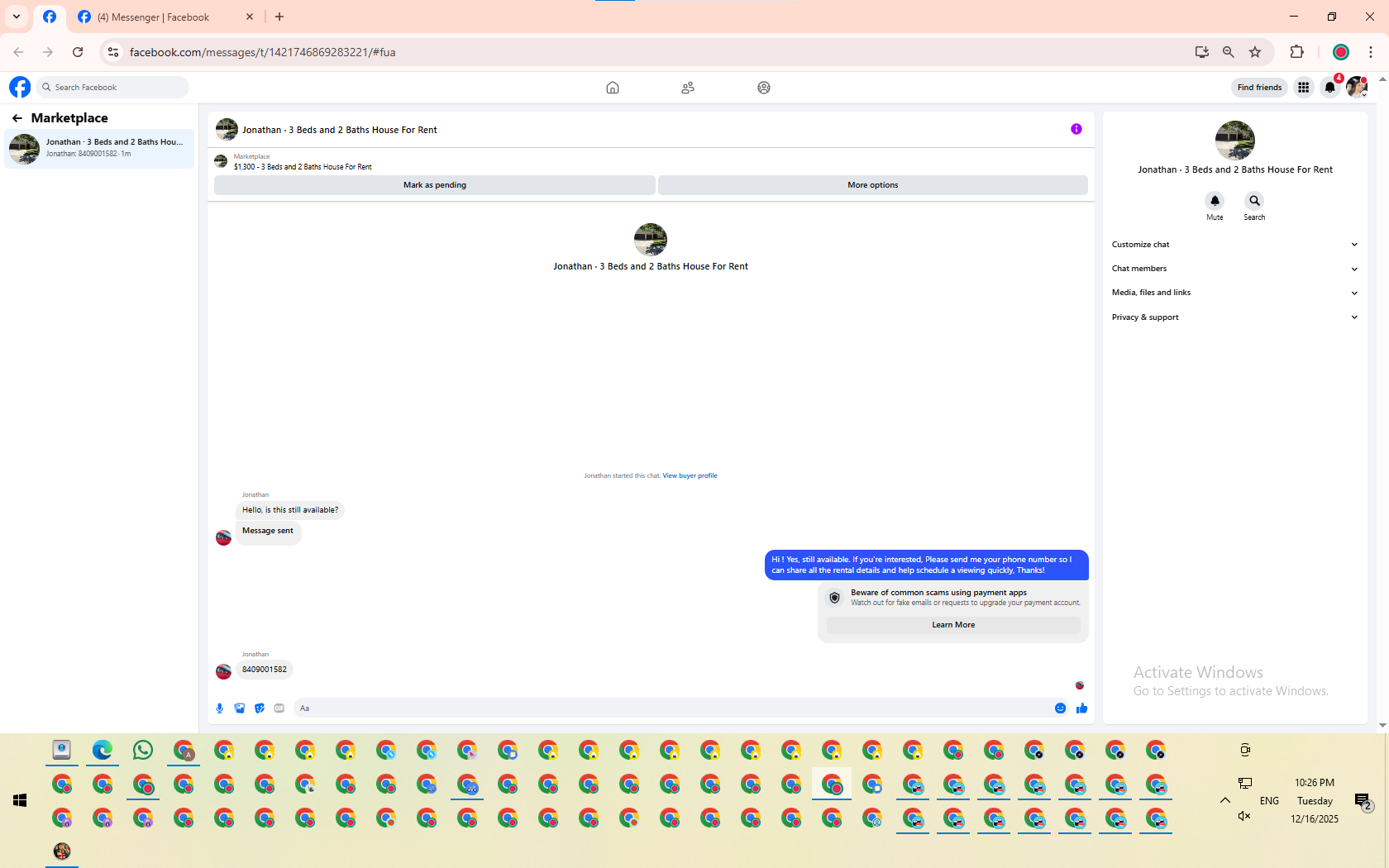The height and width of the screenshot is (868, 1389).
Task: Click the 8409001582 message bubble
Action: coord(265,670)
